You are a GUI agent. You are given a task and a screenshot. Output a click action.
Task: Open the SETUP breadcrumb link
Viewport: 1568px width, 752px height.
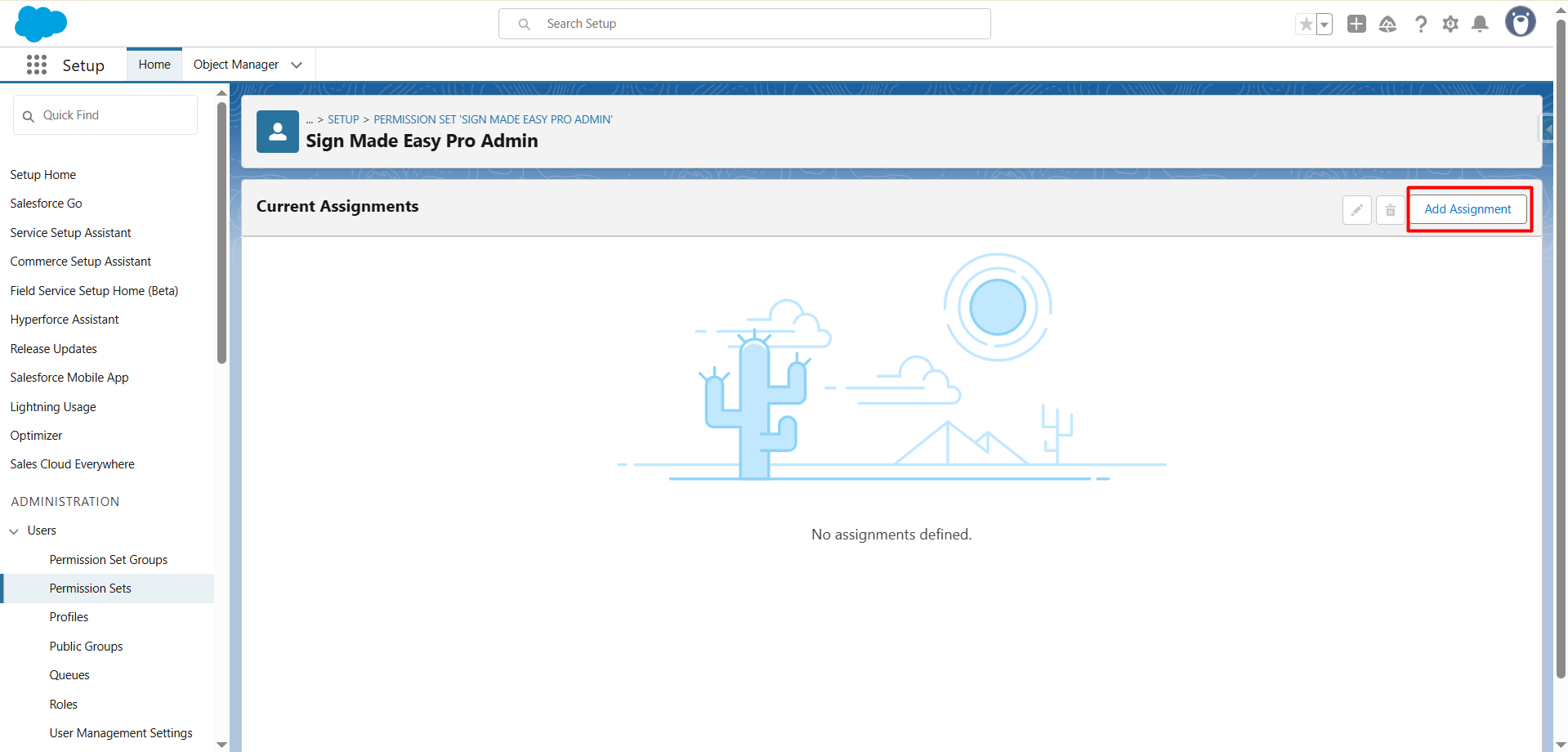(x=343, y=119)
